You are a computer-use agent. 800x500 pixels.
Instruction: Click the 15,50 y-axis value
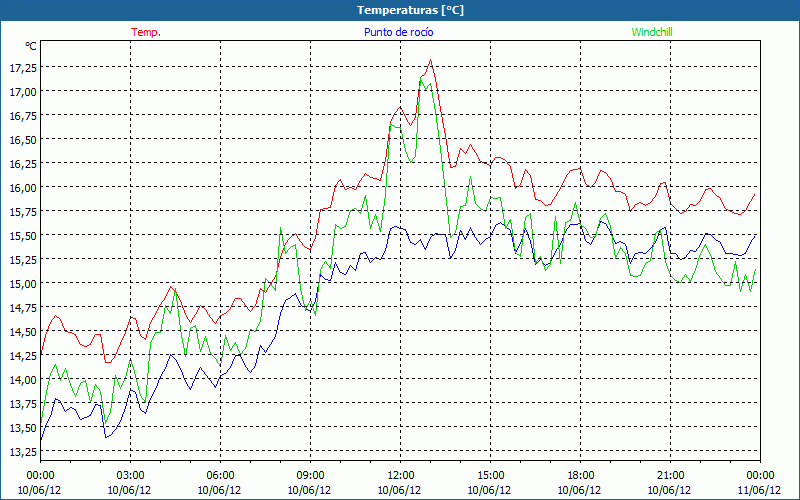point(23,236)
